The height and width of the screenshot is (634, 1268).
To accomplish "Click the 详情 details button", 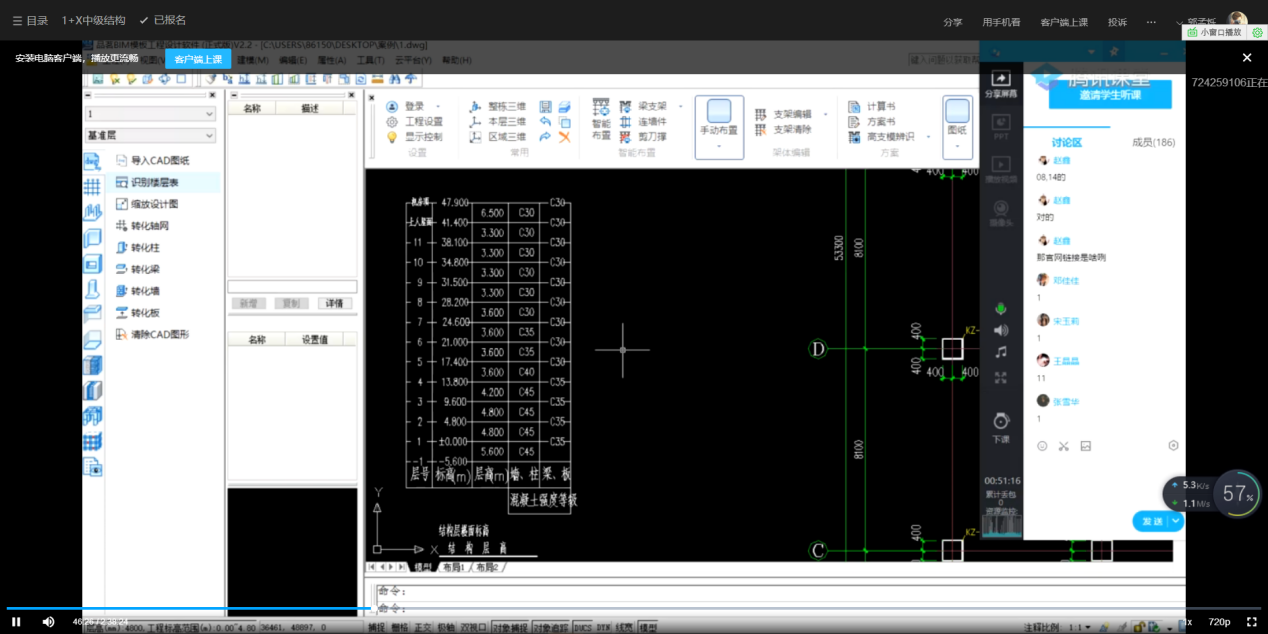I will (x=335, y=303).
